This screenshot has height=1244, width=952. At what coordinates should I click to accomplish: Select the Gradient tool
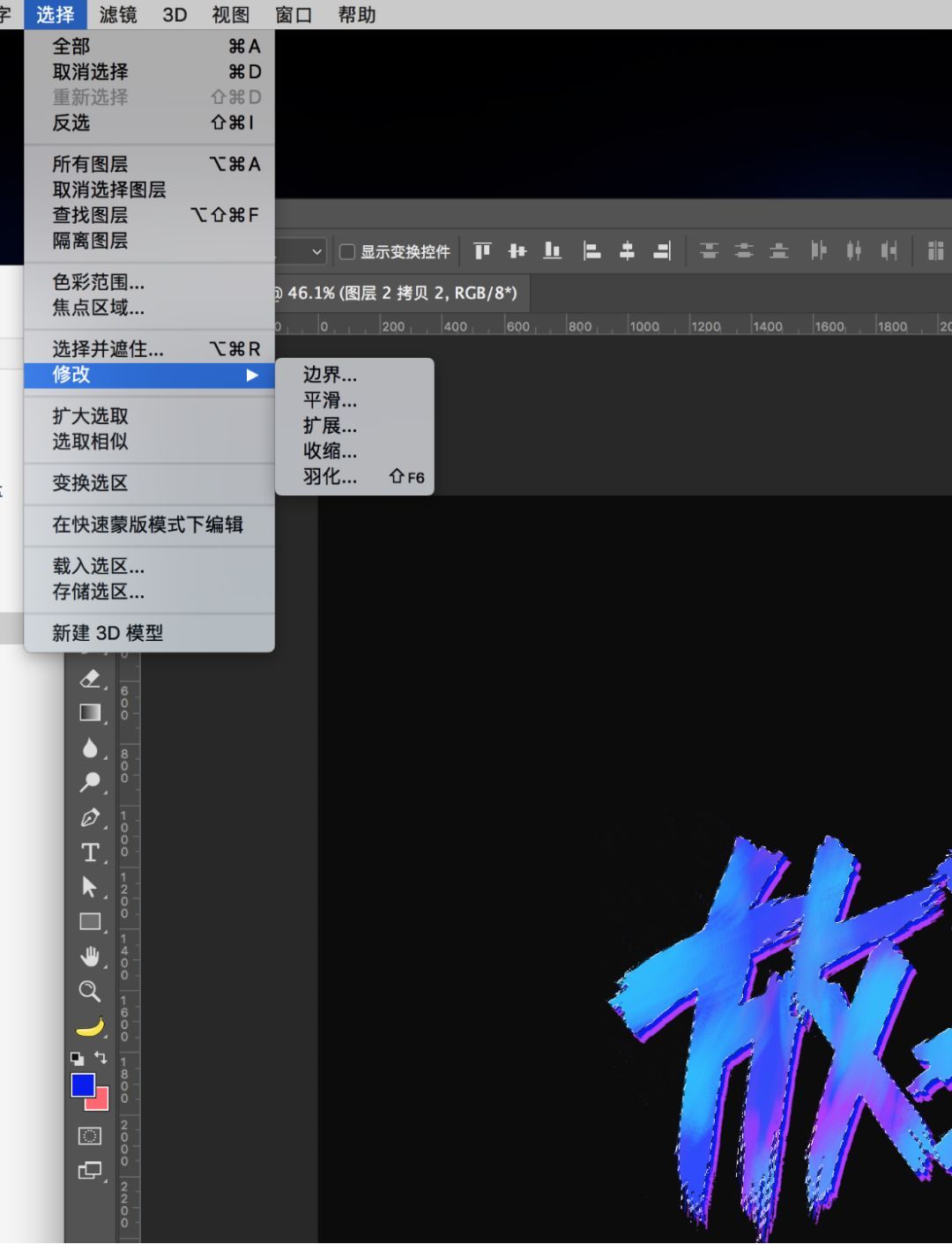click(90, 712)
